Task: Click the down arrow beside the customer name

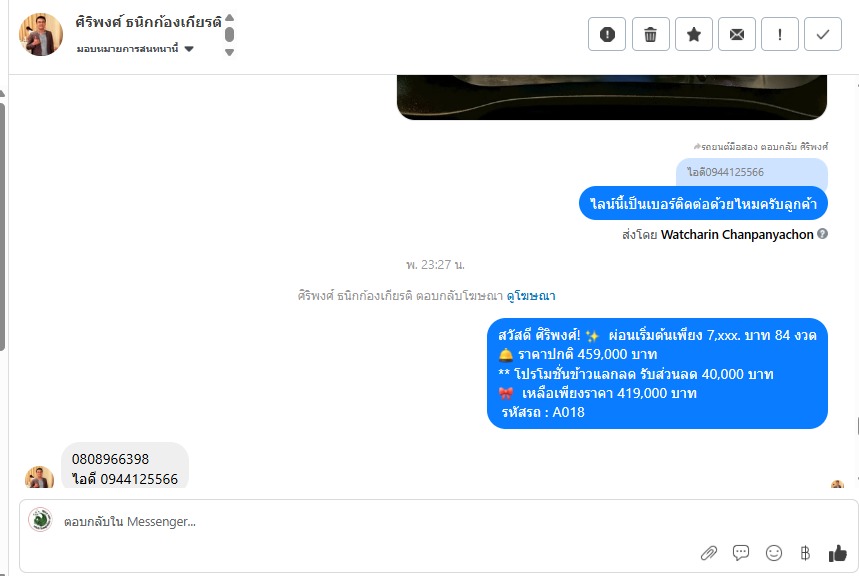Action: pyautogui.click(x=230, y=53)
